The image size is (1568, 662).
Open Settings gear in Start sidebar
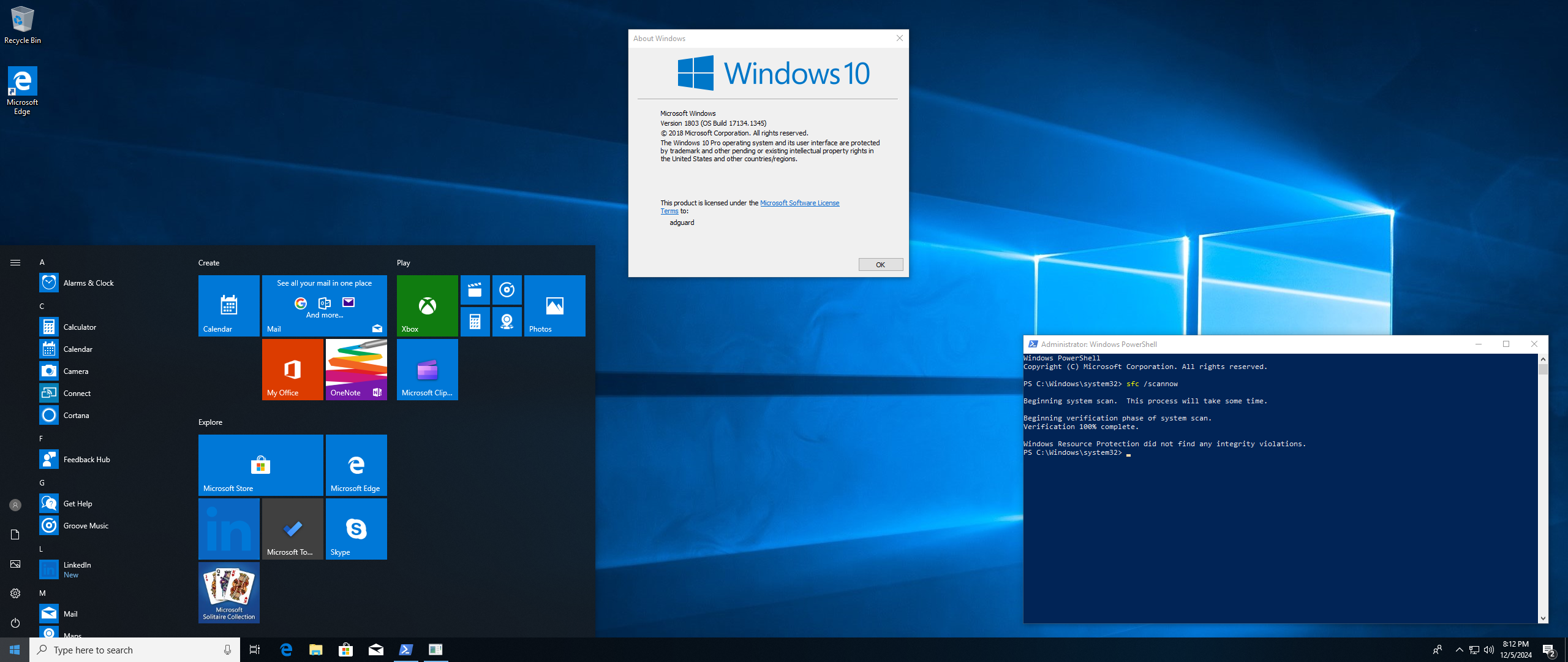tap(15, 593)
